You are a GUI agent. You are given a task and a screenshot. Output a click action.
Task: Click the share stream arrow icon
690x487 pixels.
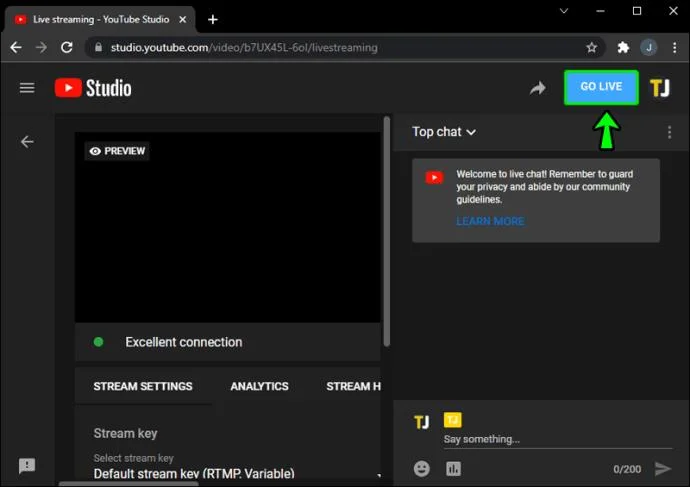537,88
